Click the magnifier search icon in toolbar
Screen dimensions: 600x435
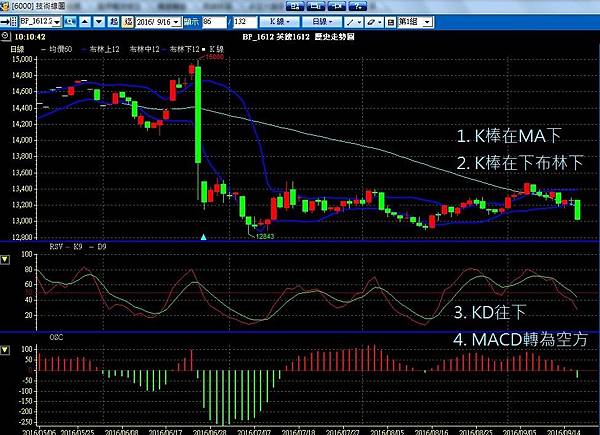pyautogui.click(x=70, y=22)
